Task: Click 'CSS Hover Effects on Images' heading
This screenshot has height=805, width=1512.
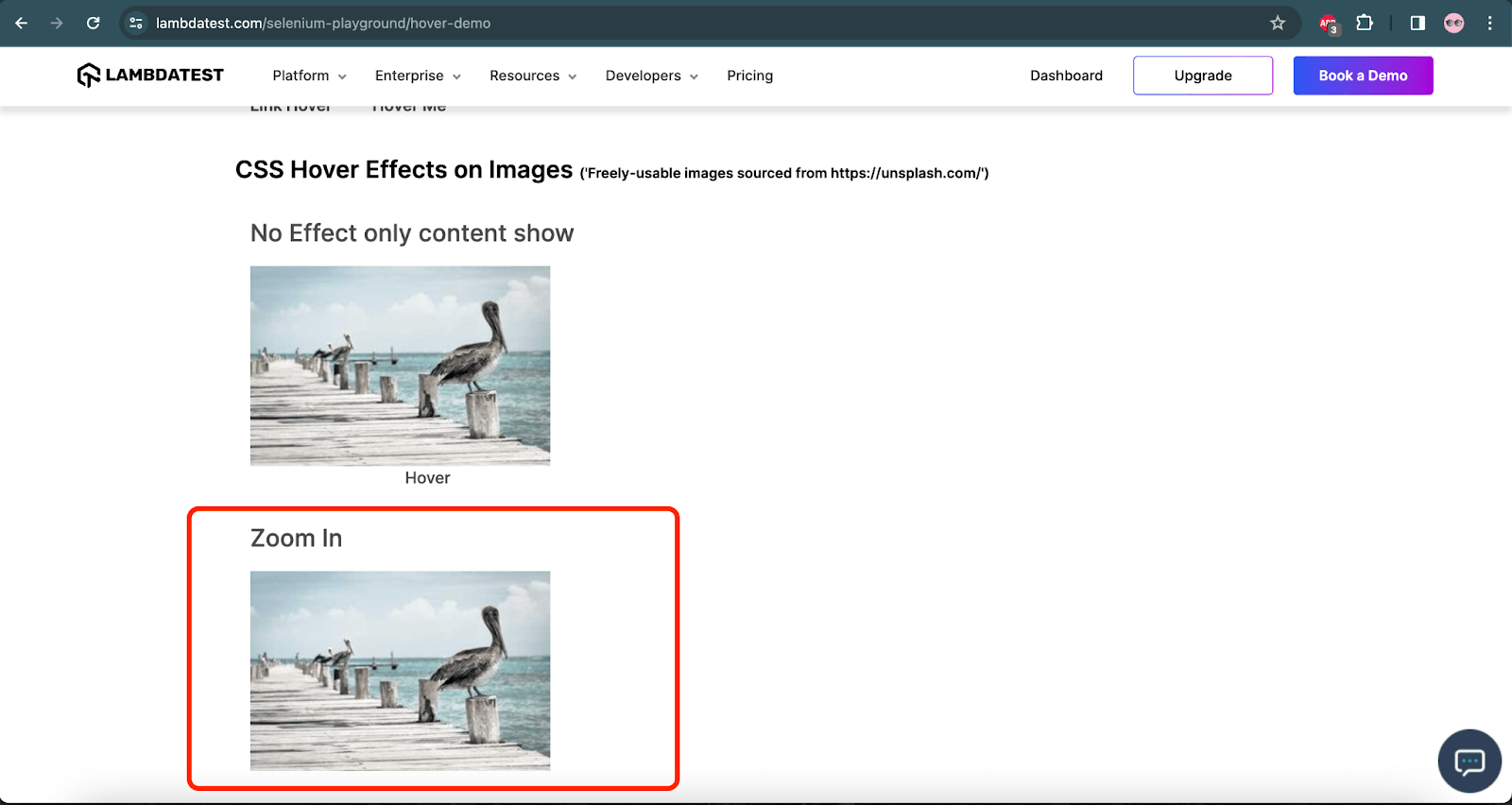Action: 404,170
